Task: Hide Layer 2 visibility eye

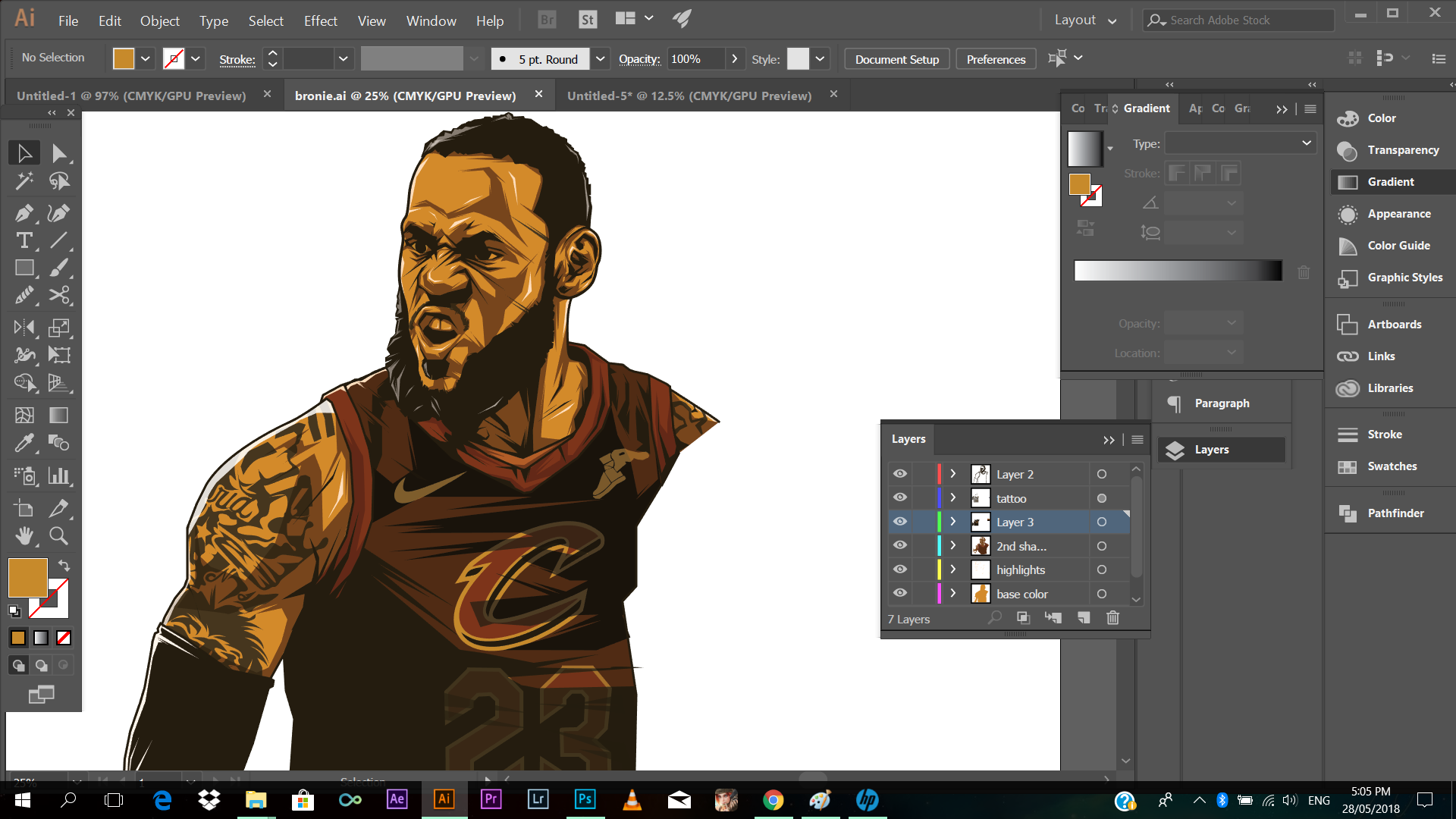Action: (x=900, y=474)
